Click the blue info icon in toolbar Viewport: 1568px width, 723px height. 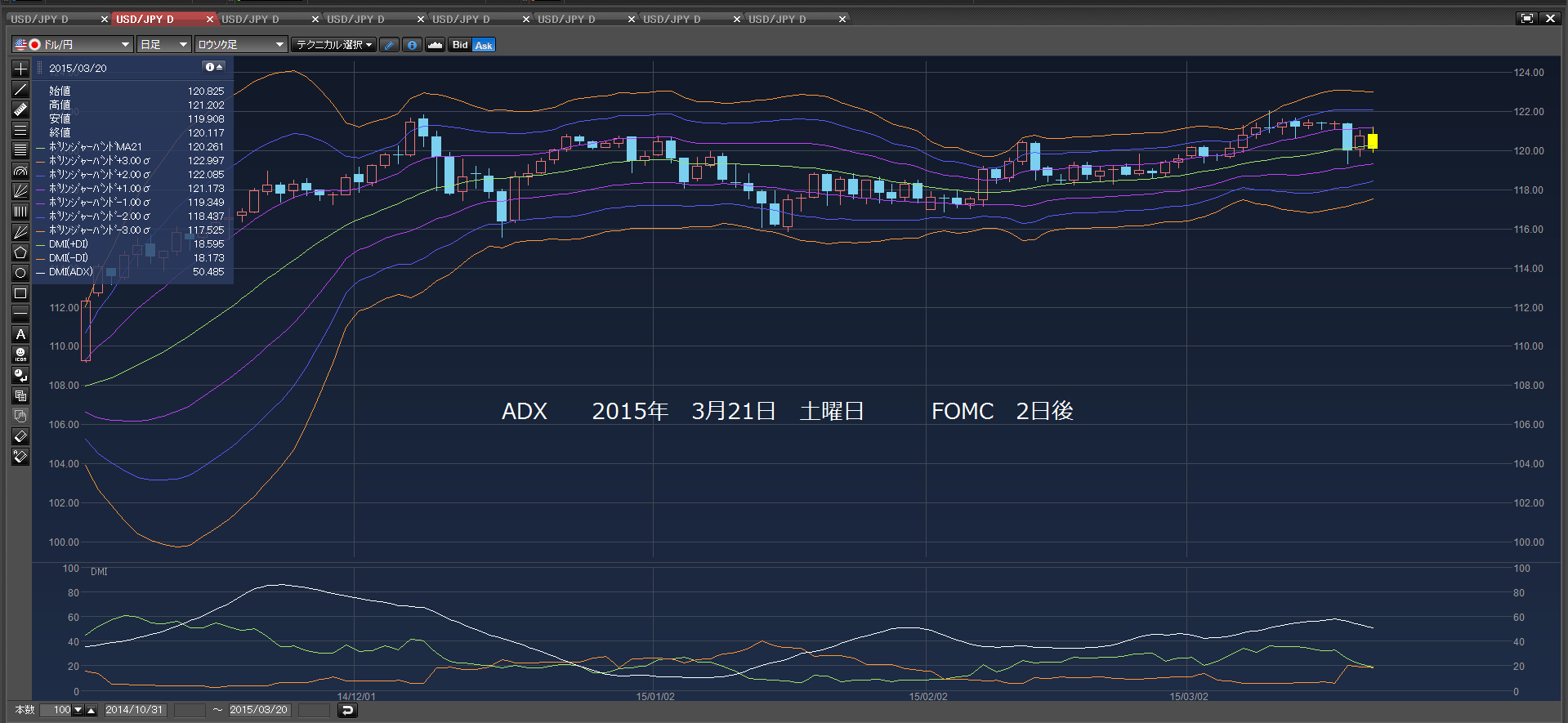pyautogui.click(x=413, y=45)
